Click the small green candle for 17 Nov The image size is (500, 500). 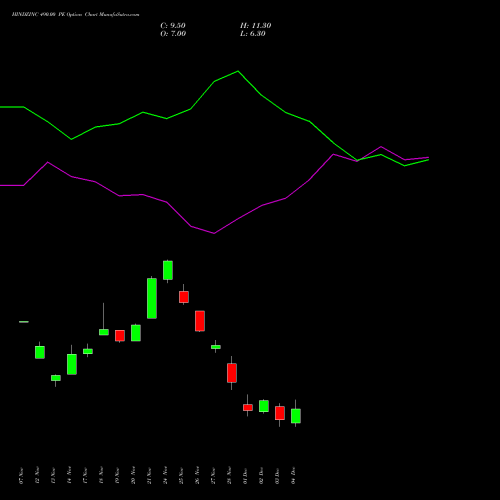coord(88,351)
